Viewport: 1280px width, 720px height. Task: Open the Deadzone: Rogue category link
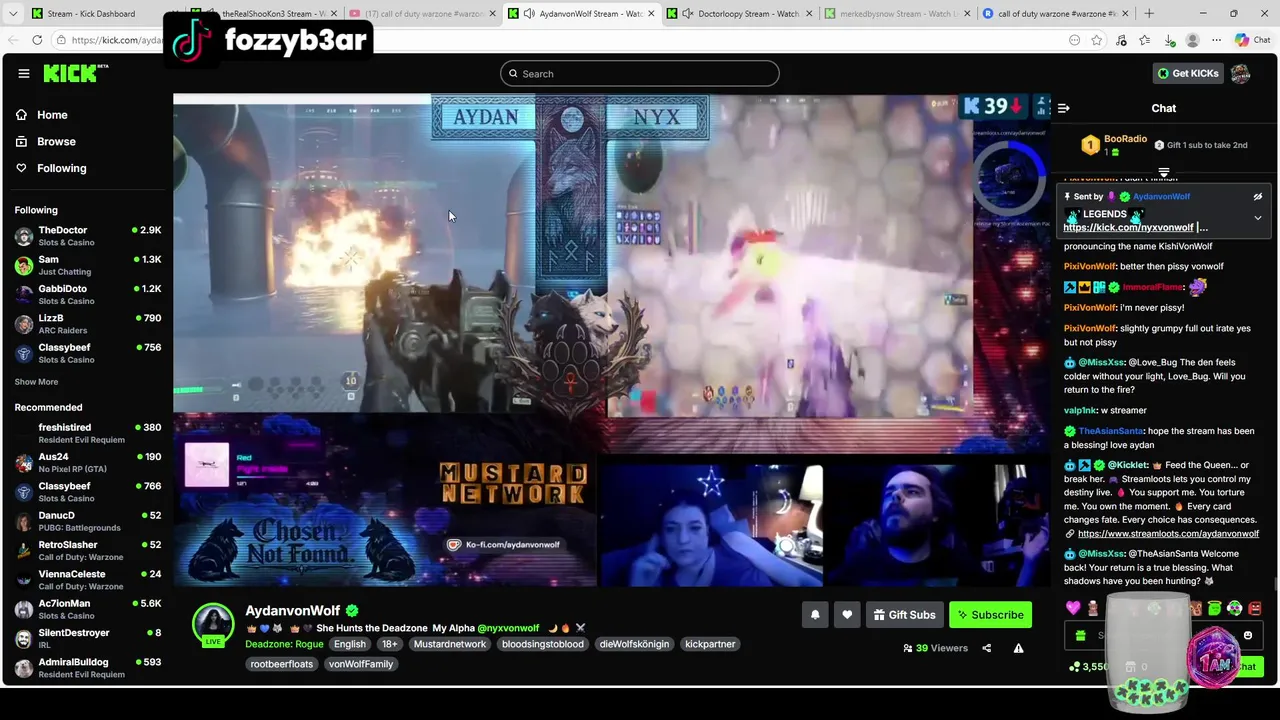click(284, 644)
